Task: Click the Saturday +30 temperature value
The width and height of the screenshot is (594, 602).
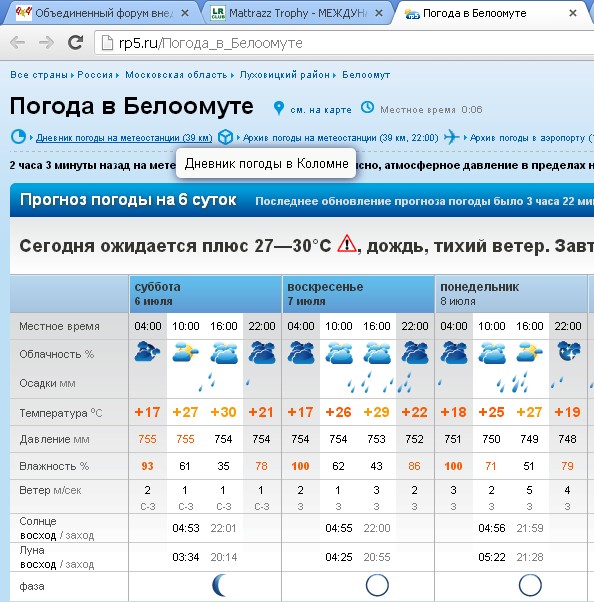Action: [223, 412]
